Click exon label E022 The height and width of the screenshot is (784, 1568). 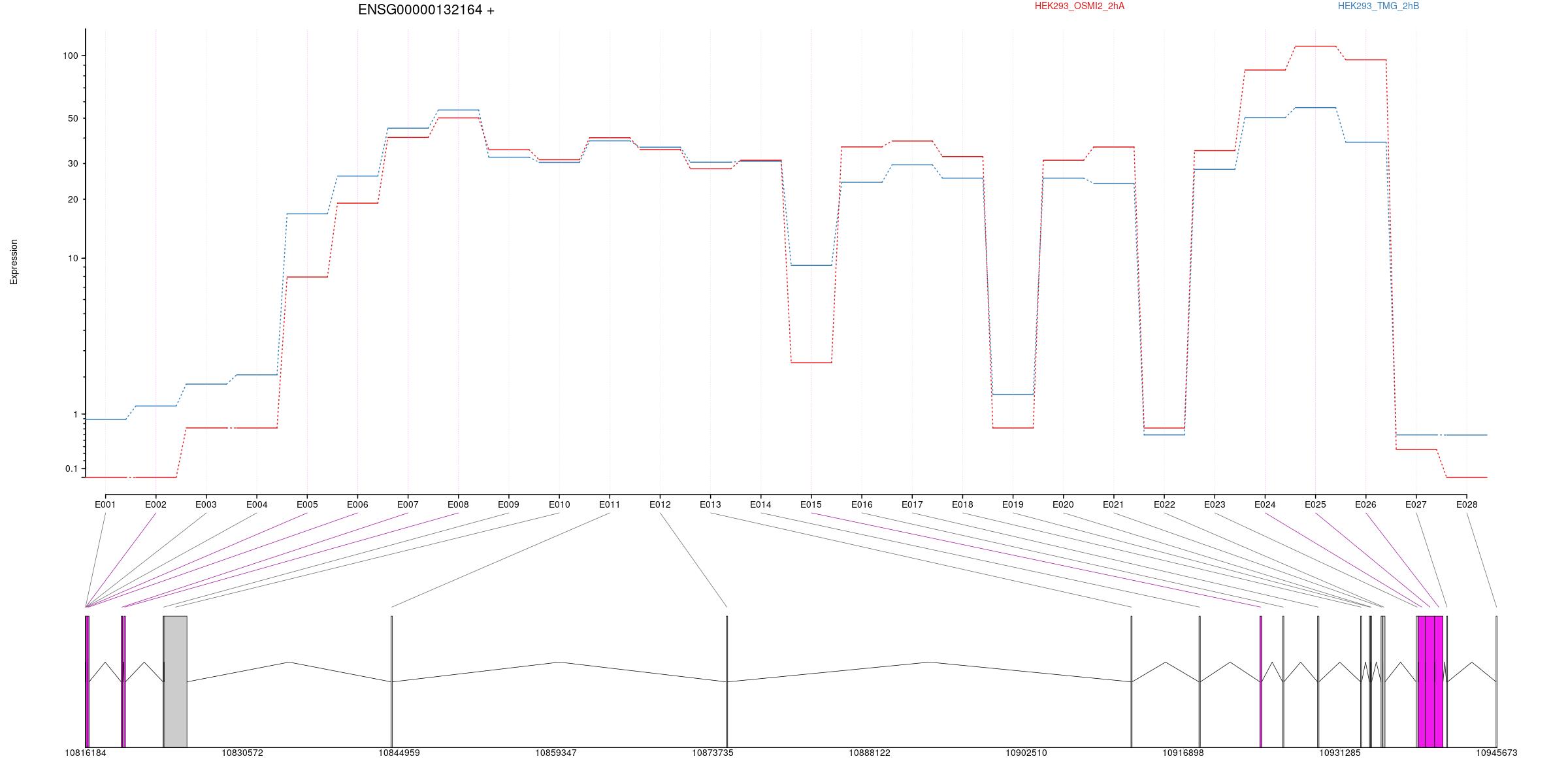(1164, 504)
